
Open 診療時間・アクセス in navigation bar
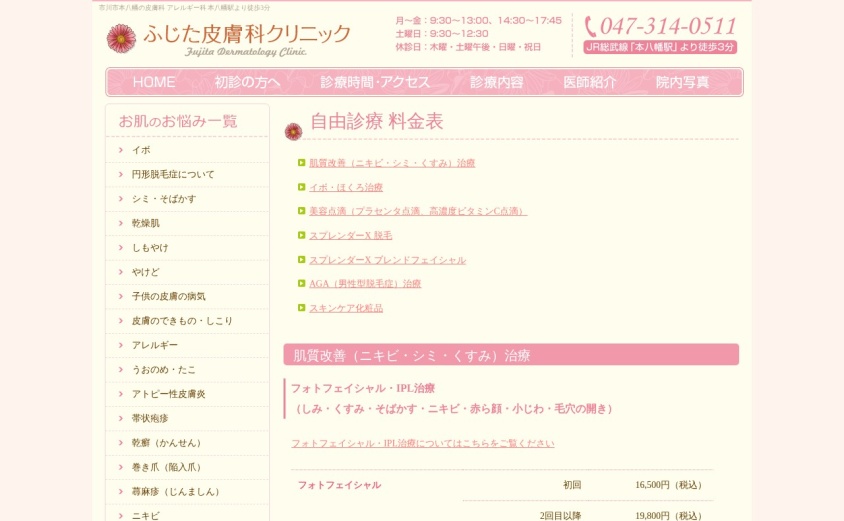[375, 82]
